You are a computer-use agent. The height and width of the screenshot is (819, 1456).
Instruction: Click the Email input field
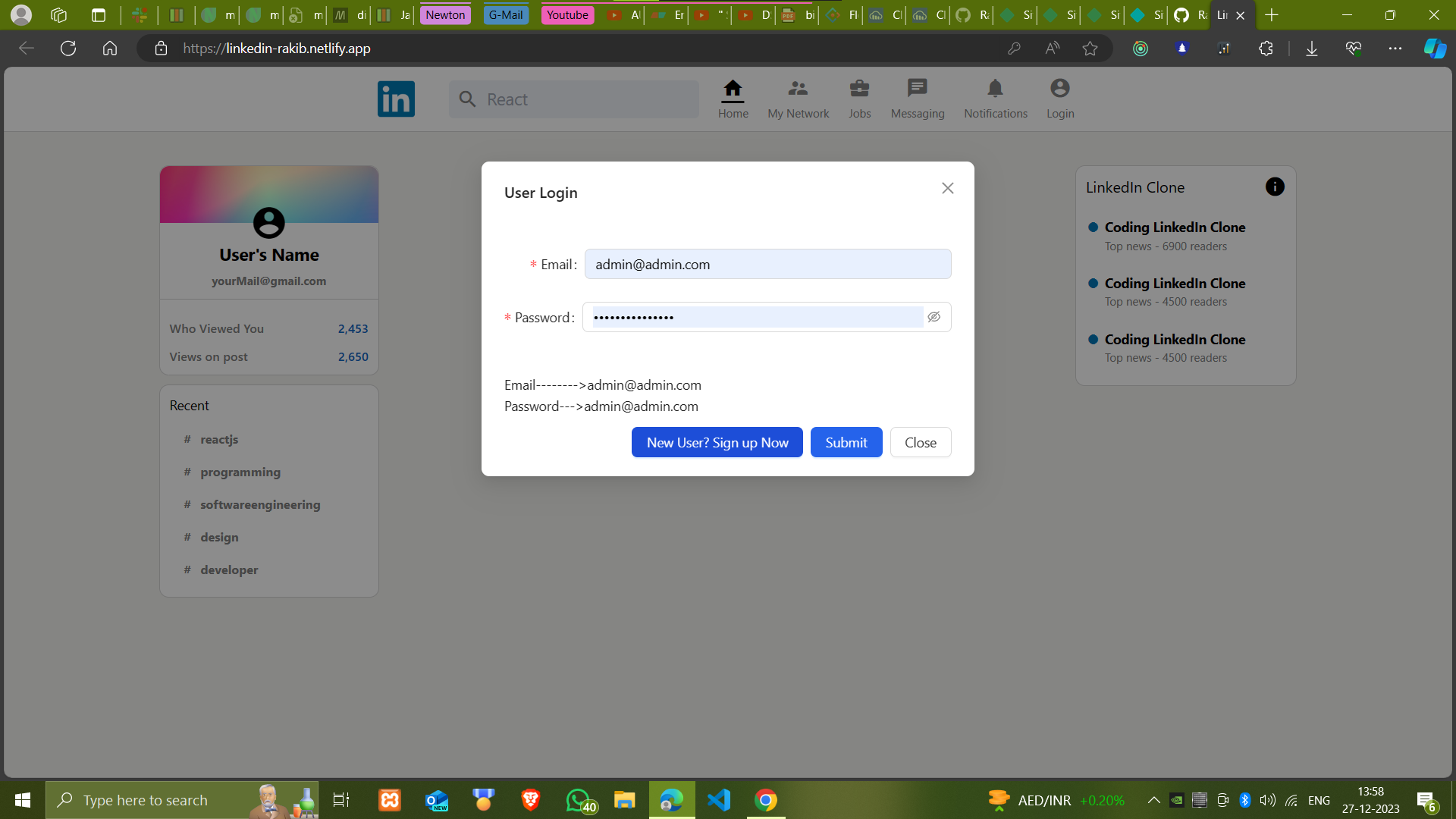[767, 264]
